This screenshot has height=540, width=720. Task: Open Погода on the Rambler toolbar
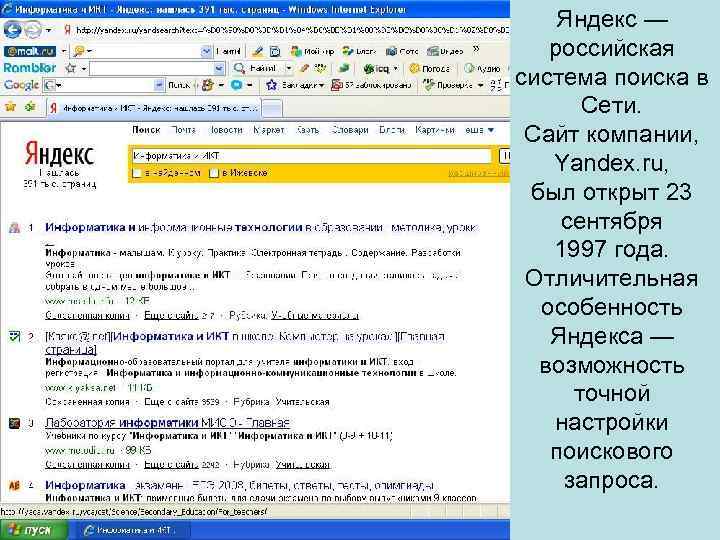[x=430, y=69]
